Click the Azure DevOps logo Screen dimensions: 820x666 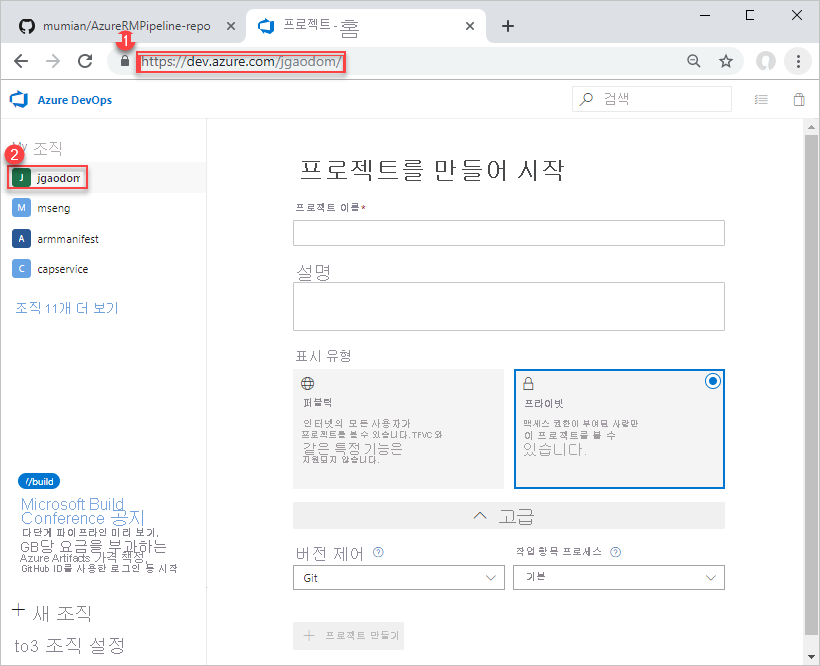(18, 99)
